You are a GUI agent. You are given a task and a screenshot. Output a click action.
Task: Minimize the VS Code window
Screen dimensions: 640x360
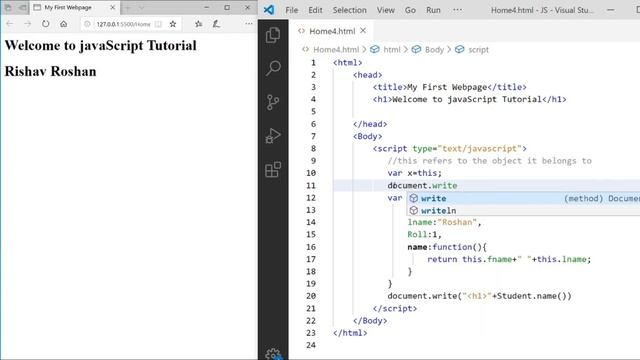click(x=611, y=10)
